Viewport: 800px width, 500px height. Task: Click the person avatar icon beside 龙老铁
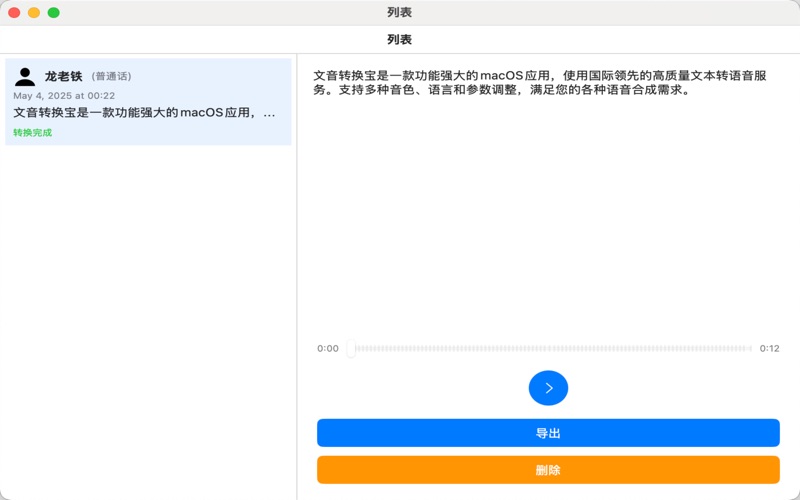pos(24,77)
